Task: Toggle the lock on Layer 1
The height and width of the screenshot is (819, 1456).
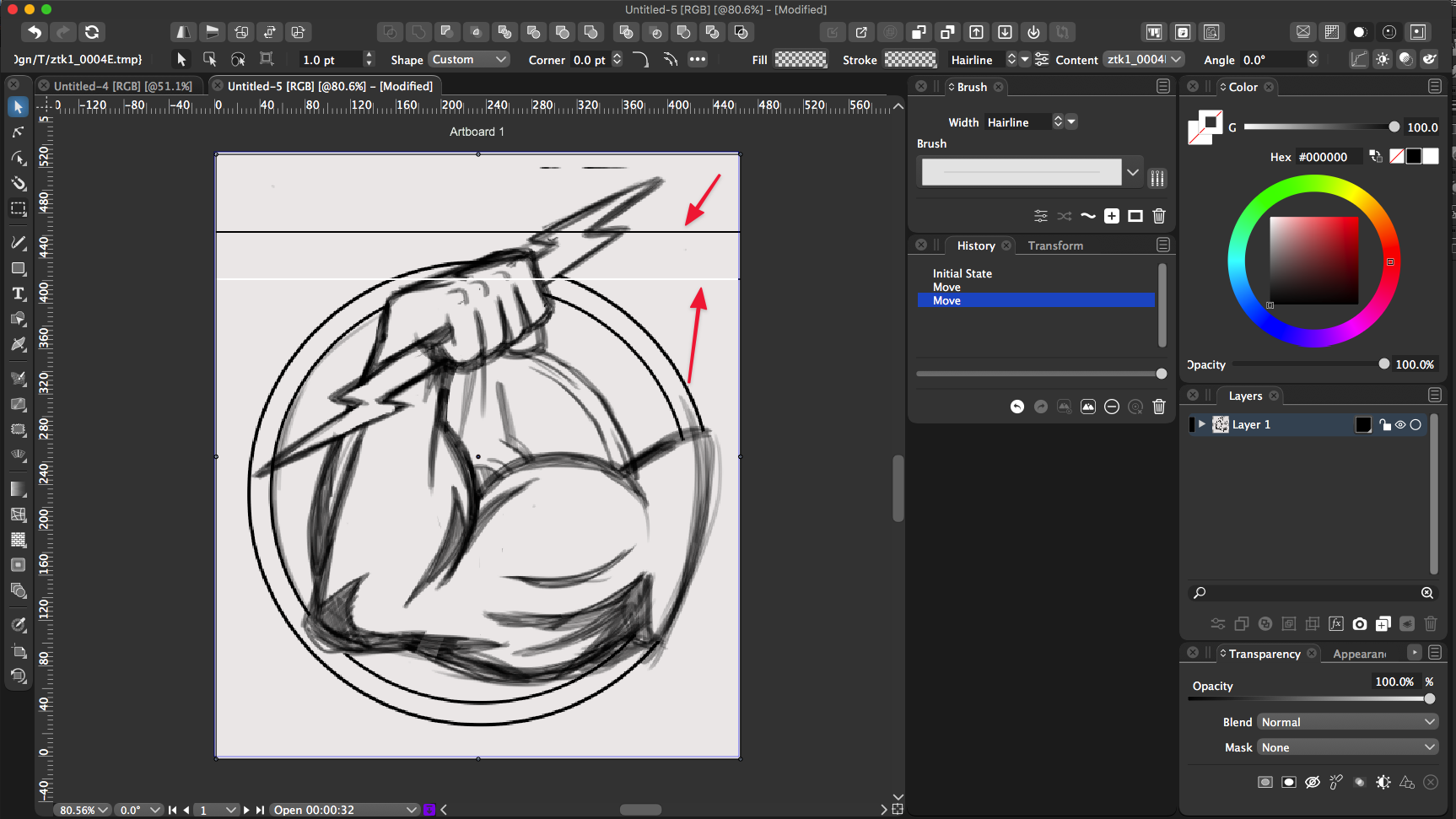Action: tap(1385, 425)
